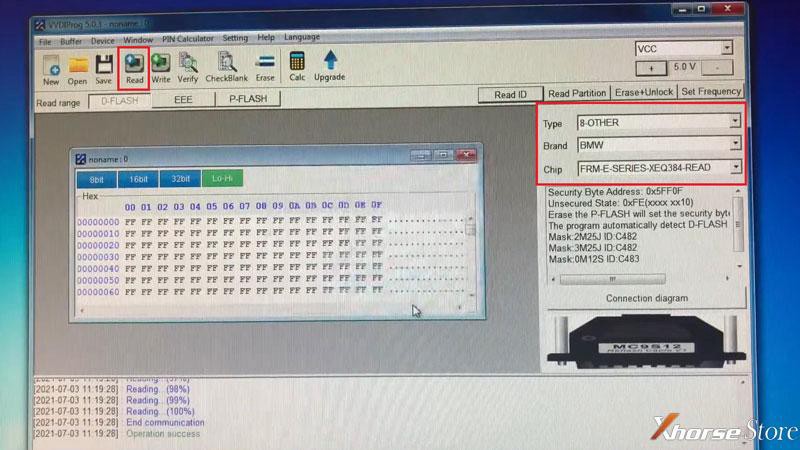
Task: Click hex row address 00000060
Action: 98,292
